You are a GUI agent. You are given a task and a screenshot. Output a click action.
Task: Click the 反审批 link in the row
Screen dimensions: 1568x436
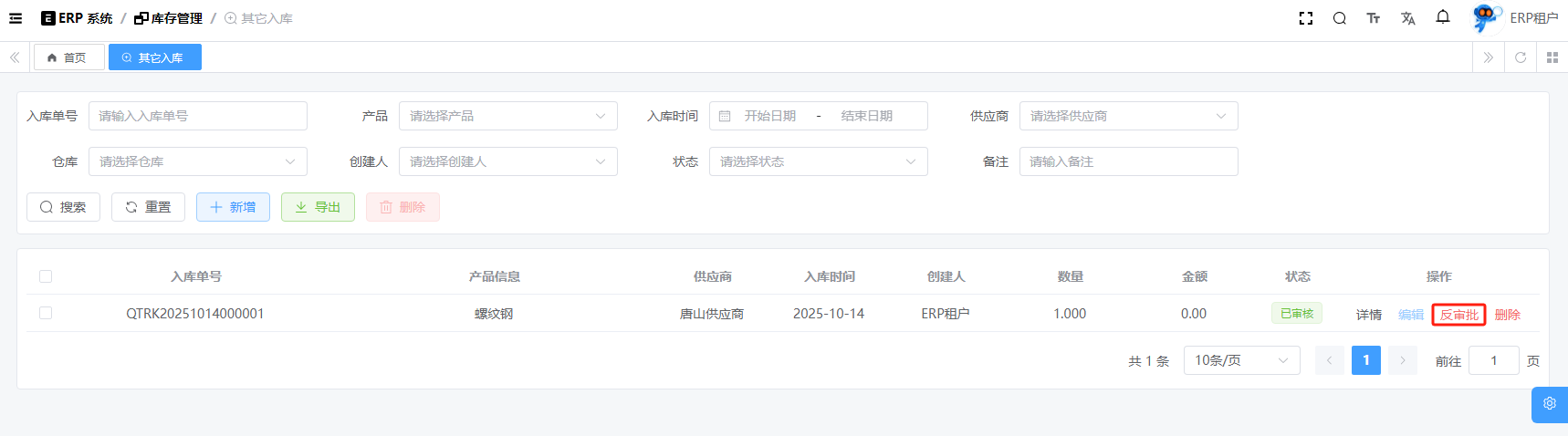pyautogui.click(x=1458, y=315)
